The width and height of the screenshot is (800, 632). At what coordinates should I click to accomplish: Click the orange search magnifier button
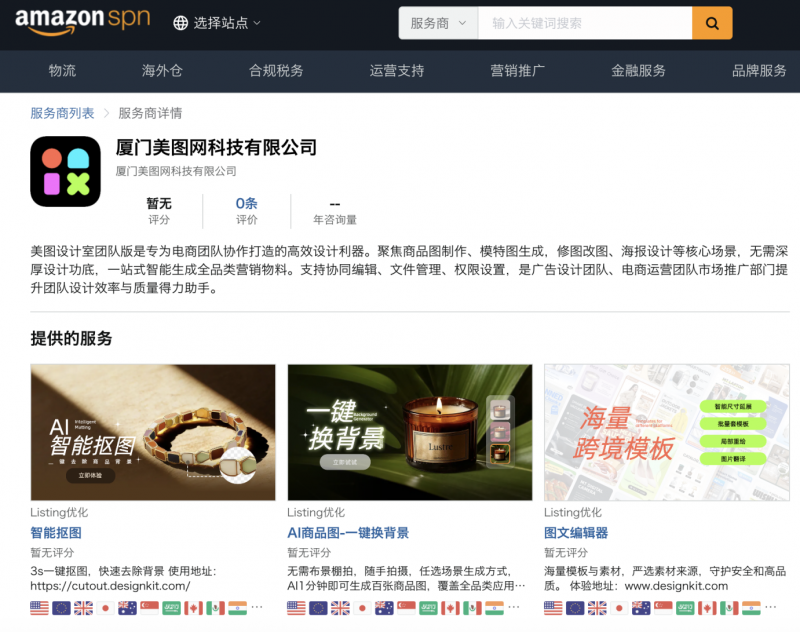(712, 23)
